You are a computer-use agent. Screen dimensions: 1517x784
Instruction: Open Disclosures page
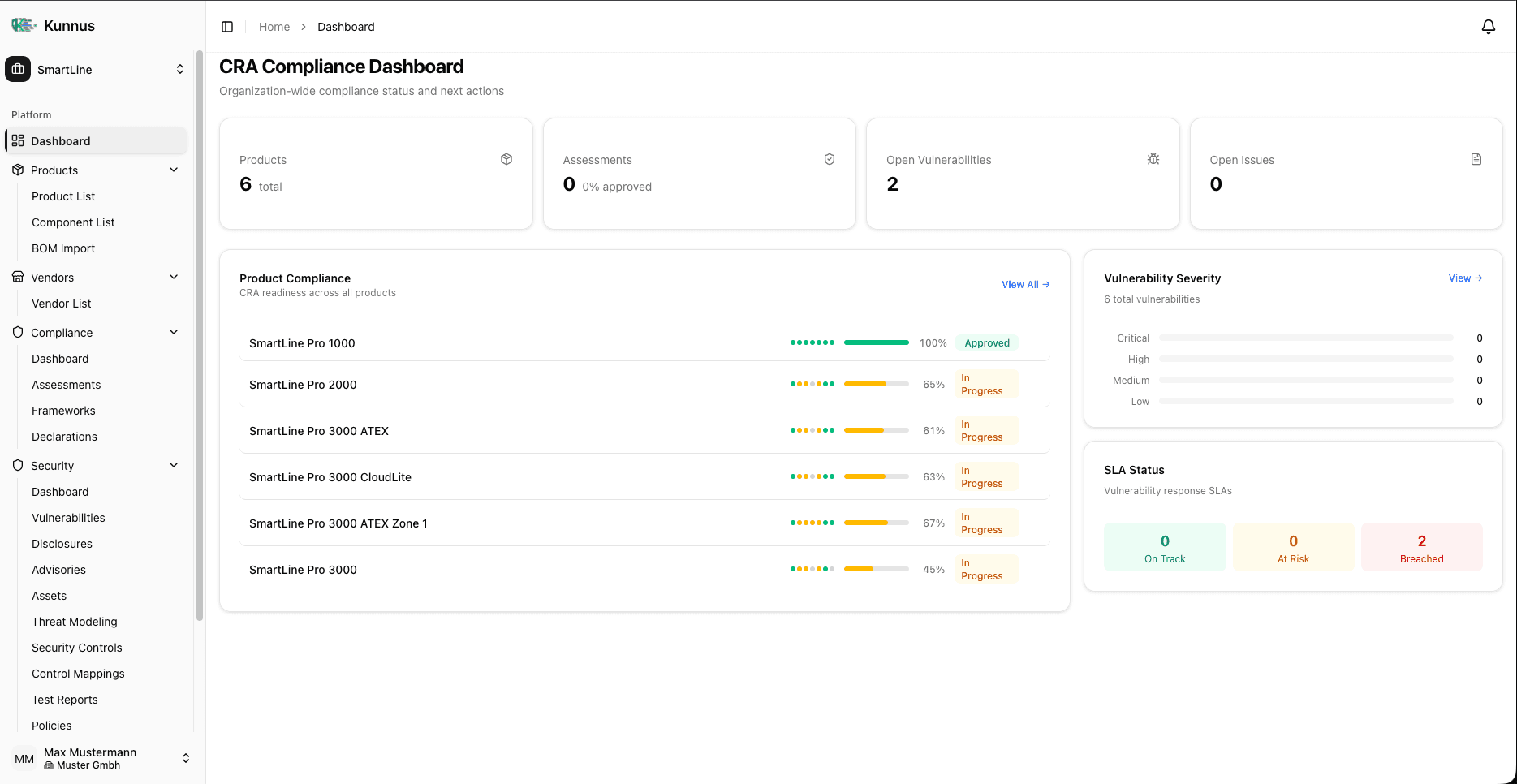(x=62, y=544)
